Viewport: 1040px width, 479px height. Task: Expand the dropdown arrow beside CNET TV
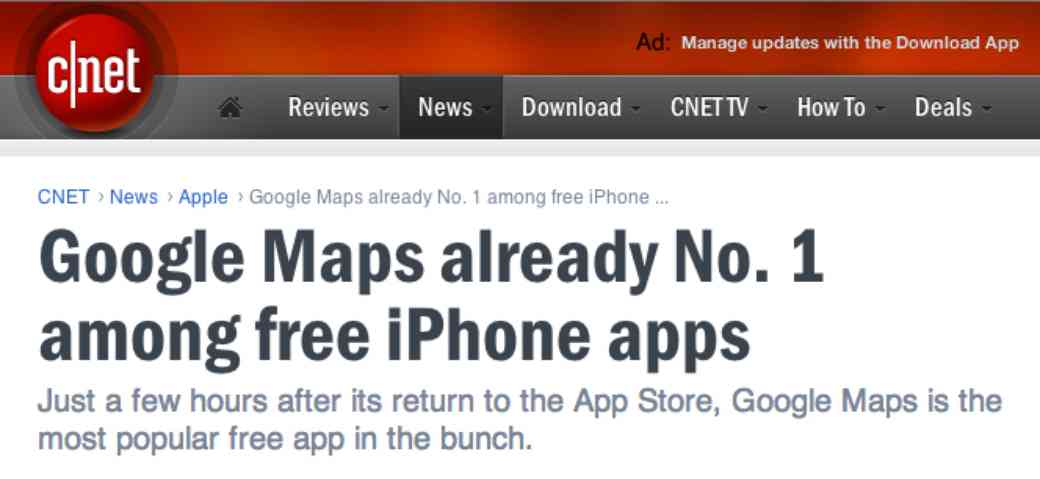click(x=763, y=109)
